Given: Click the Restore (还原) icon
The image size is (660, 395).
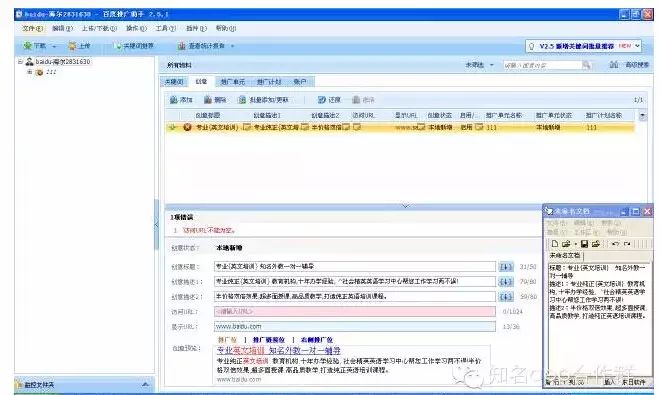Looking at the screenshot, I should click(x=322, y=100).
